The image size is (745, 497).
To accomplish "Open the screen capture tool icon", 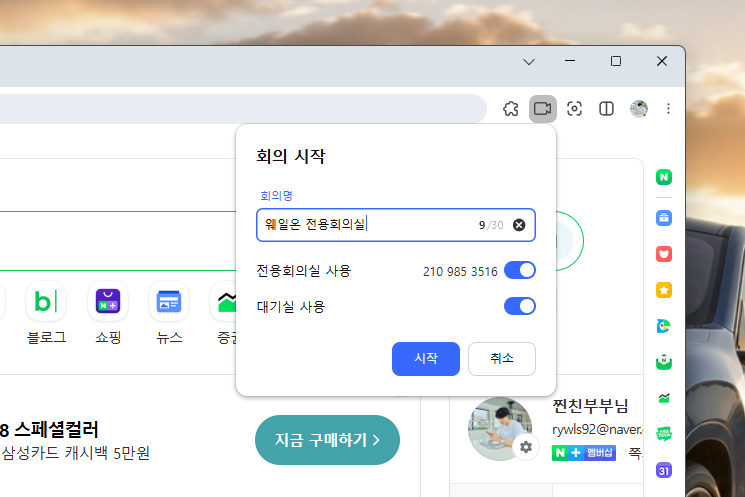I will pyautogui.click(x=574, y=109).
